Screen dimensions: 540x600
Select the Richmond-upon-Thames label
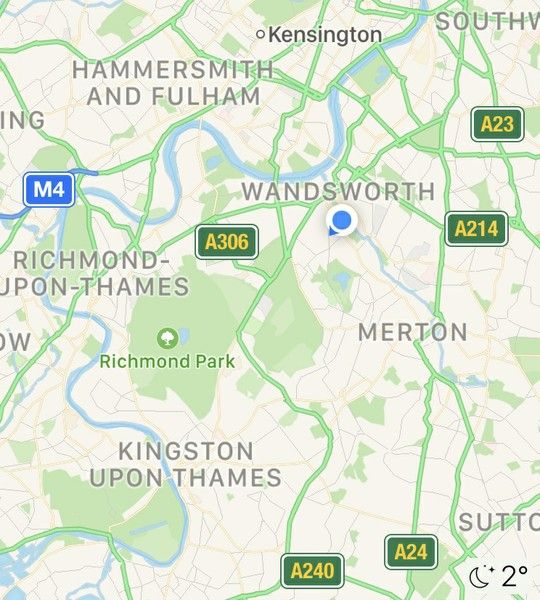click(94, 274)
